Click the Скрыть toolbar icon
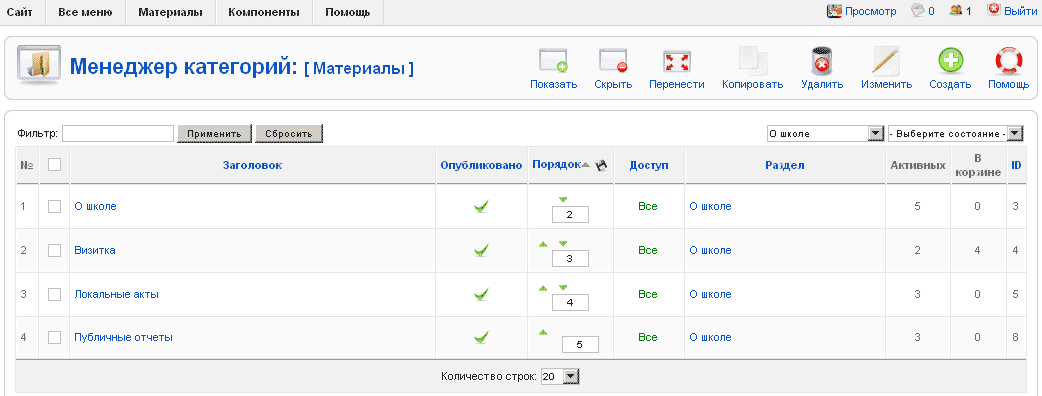The image size is (1042, 396). [x=613, y=60]
